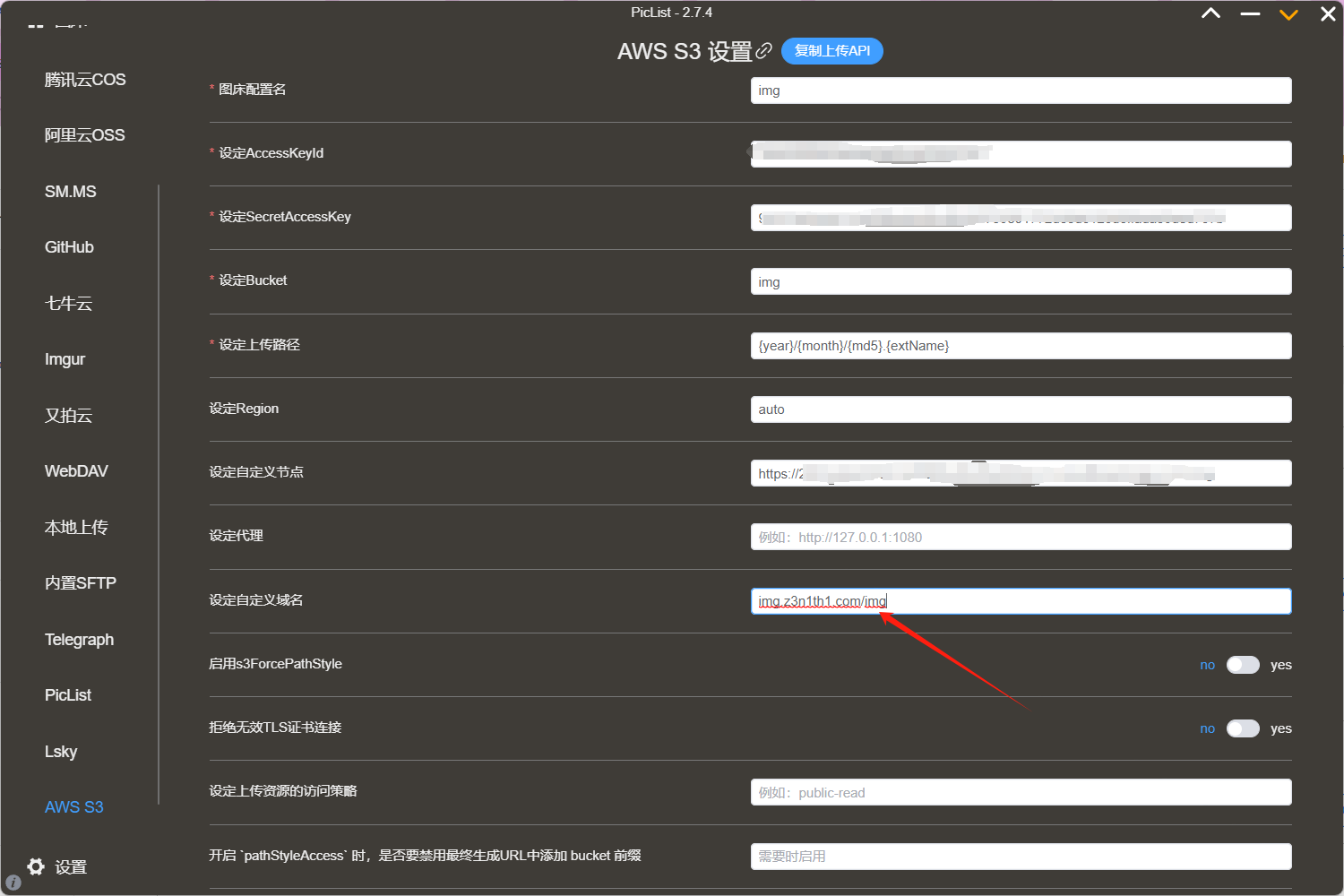Select AWS S3 in the sidebar
1344x896 pixels.
click(x=73, y=807)
